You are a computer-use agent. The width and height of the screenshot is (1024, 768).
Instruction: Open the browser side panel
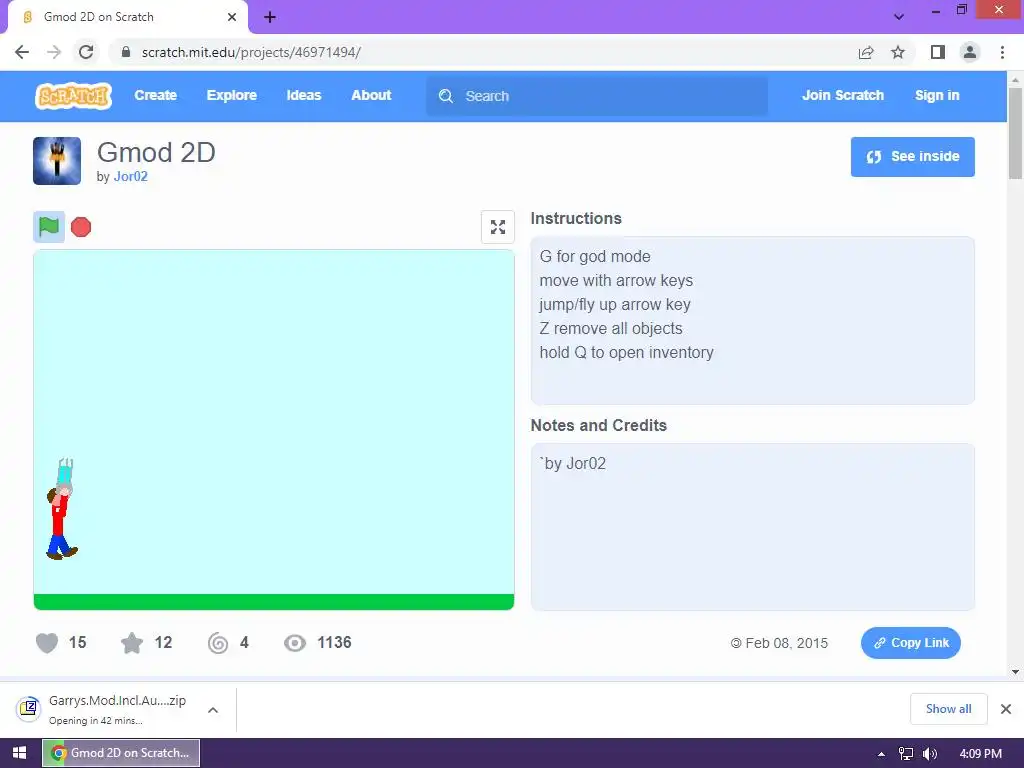tap(938, 52)
